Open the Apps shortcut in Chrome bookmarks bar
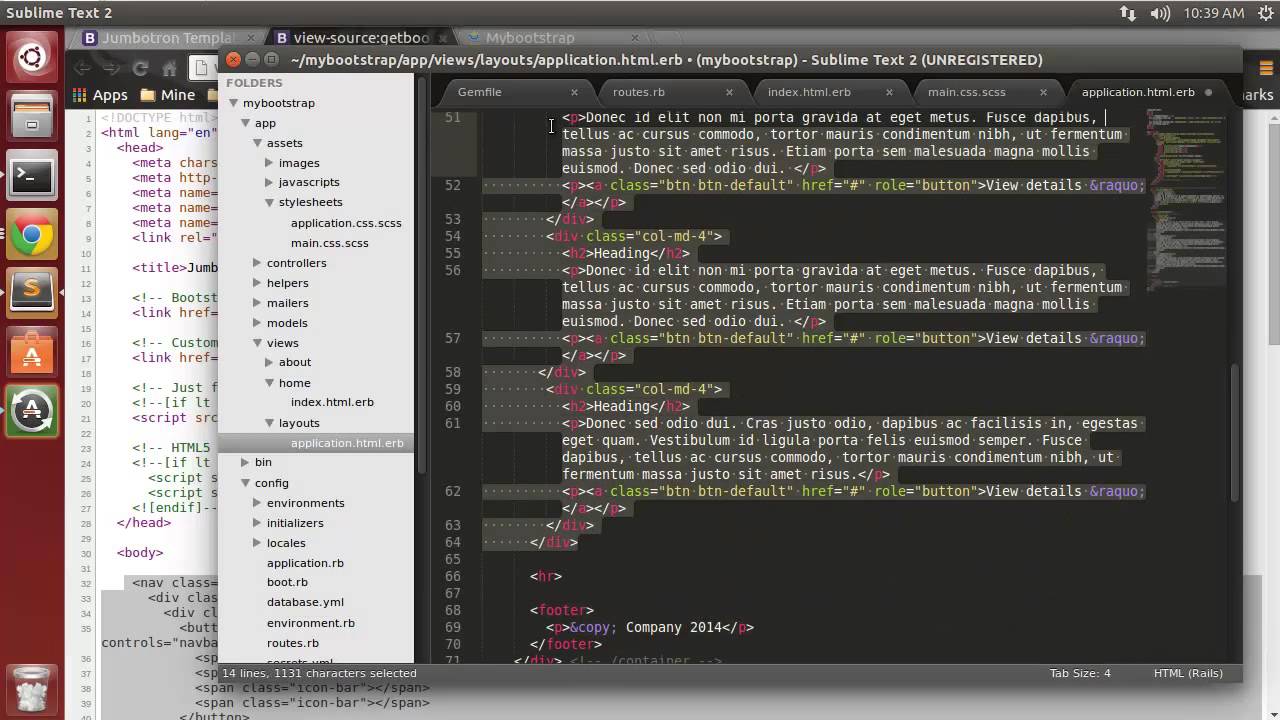Viewport: 1280px width, 720px height. point(100,95)
